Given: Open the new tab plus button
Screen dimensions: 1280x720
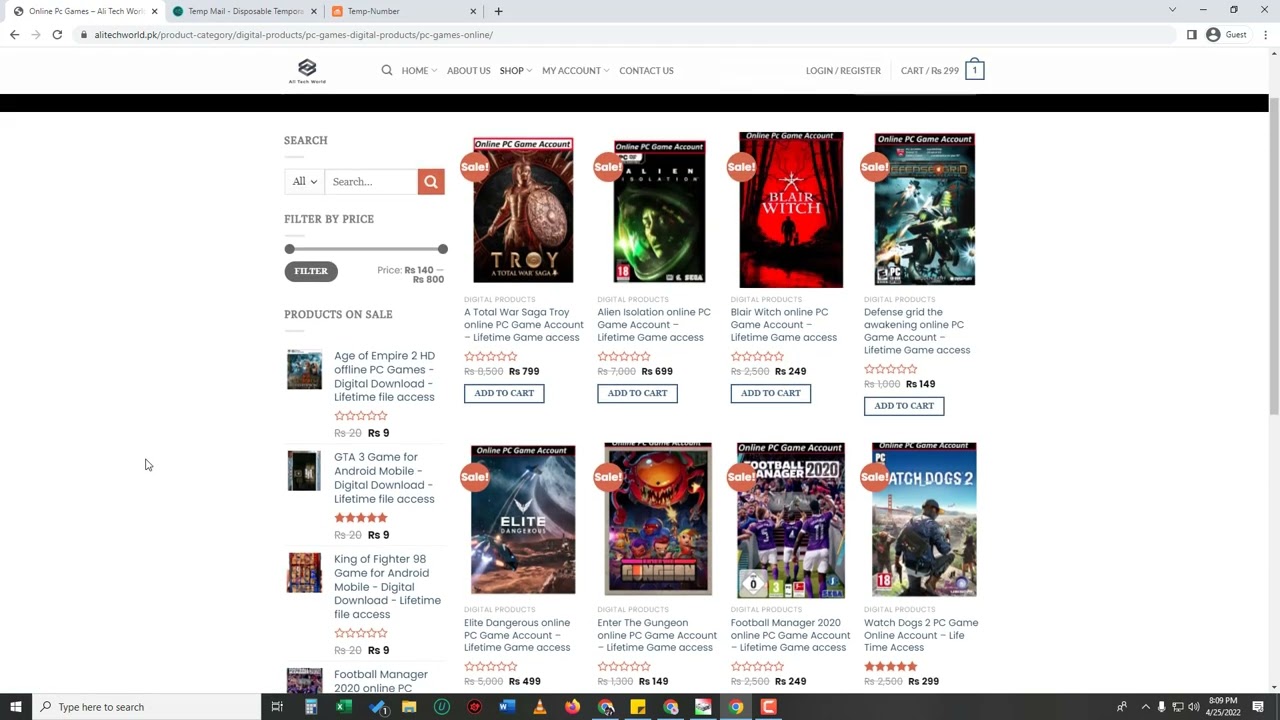Looking at the screenshot, I should 498,11.
